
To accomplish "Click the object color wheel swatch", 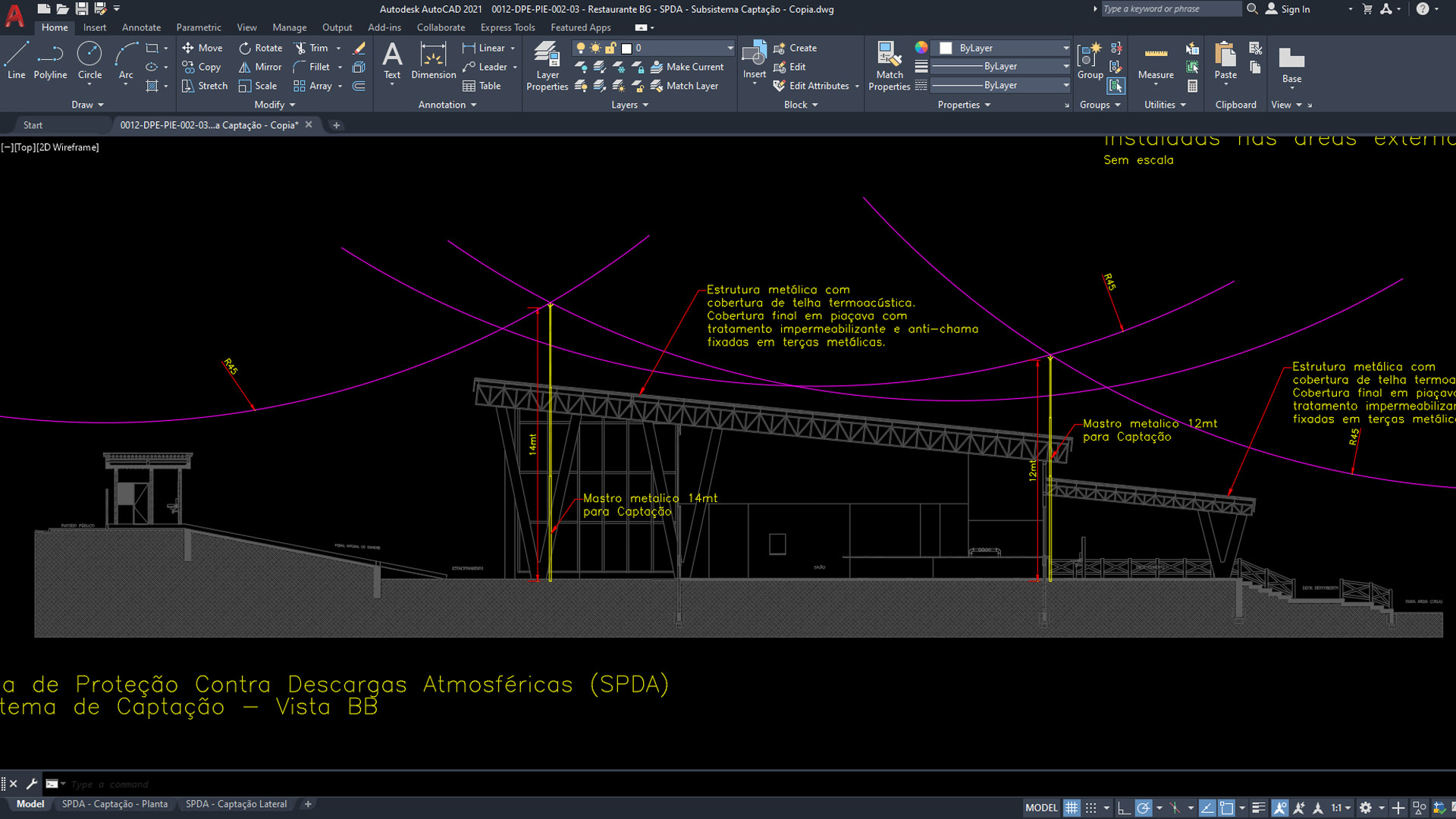I will click(x=921, y=48).
